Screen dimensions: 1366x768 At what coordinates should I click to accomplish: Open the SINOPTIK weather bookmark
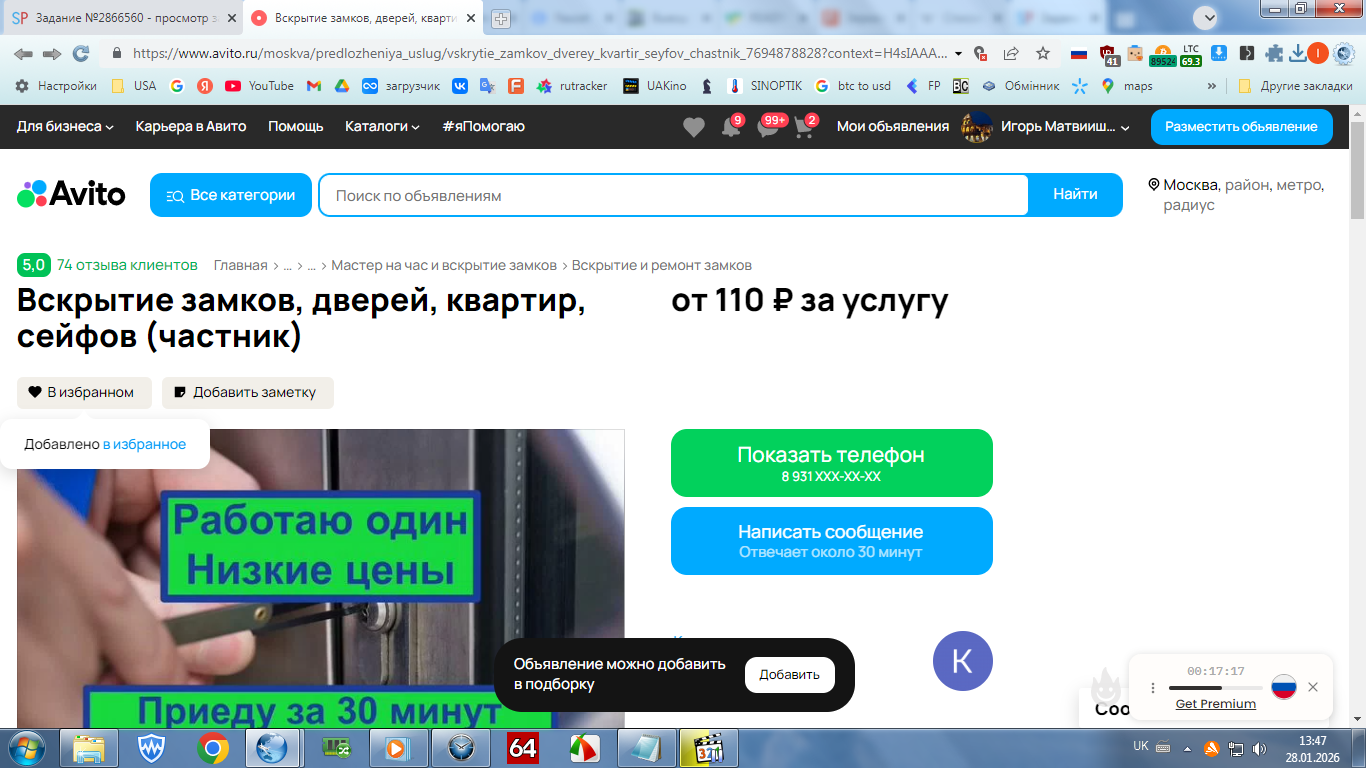pyautogui.click(x=764, y=86)
